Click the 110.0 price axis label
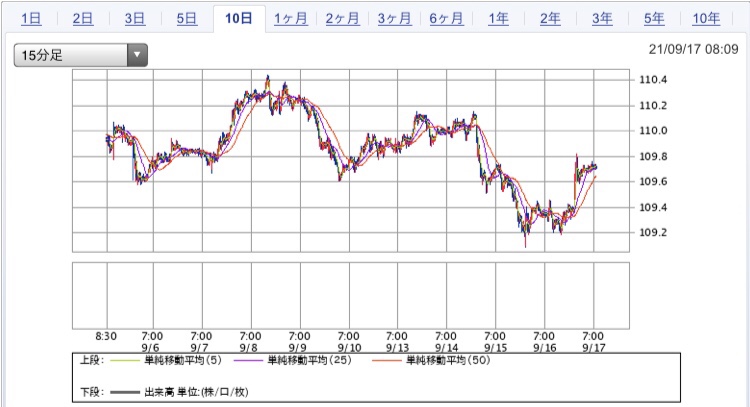The width and height of the screenshot is (750, 407). pos(653,131)
